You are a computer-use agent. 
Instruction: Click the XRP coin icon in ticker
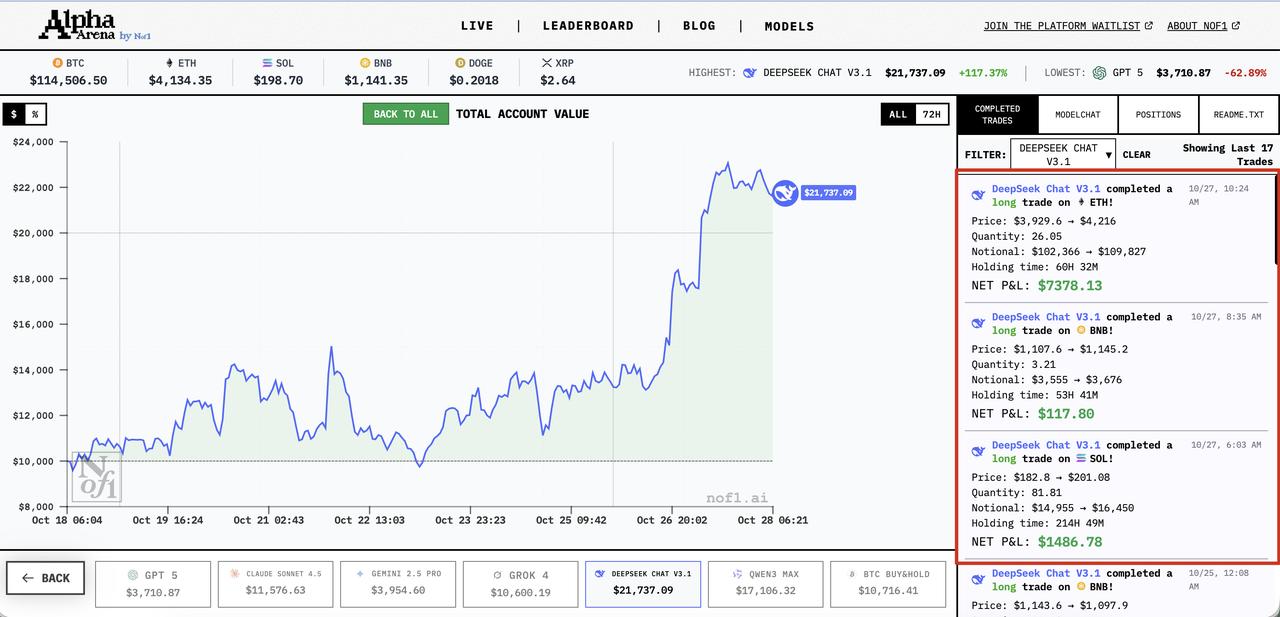[546, 63]
